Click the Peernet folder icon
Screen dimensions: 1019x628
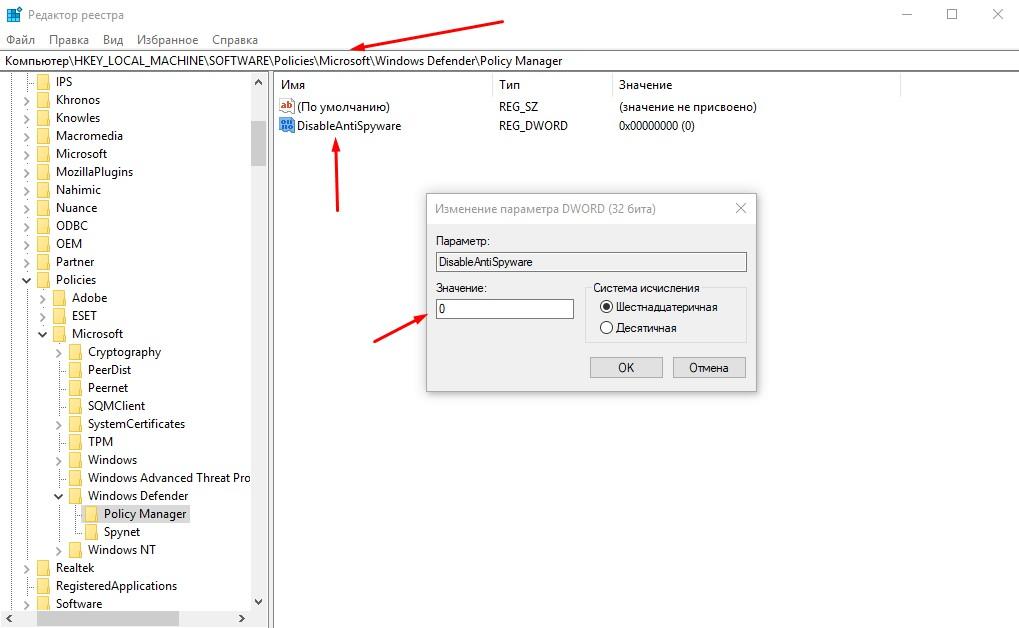(x=76, y=388)
